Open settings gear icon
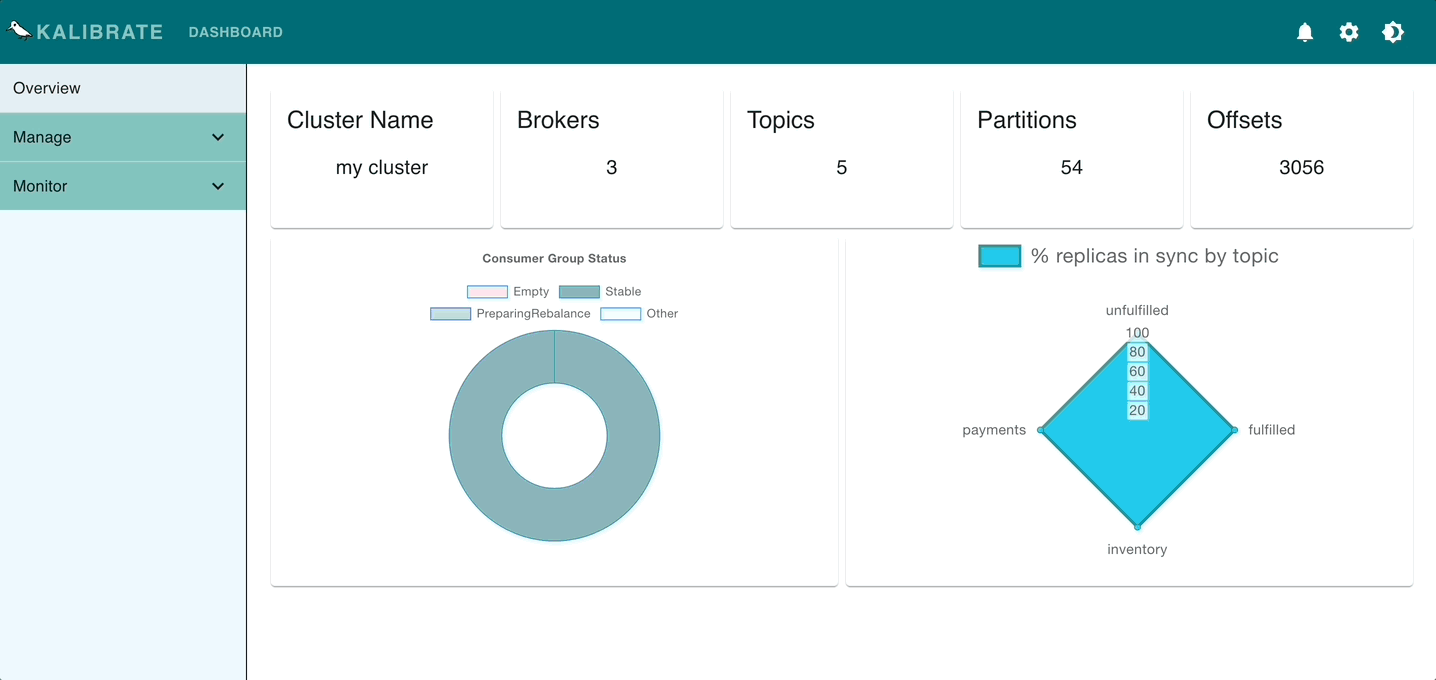The width and height of the screenshot is (1436, 680). point(1349,32)
